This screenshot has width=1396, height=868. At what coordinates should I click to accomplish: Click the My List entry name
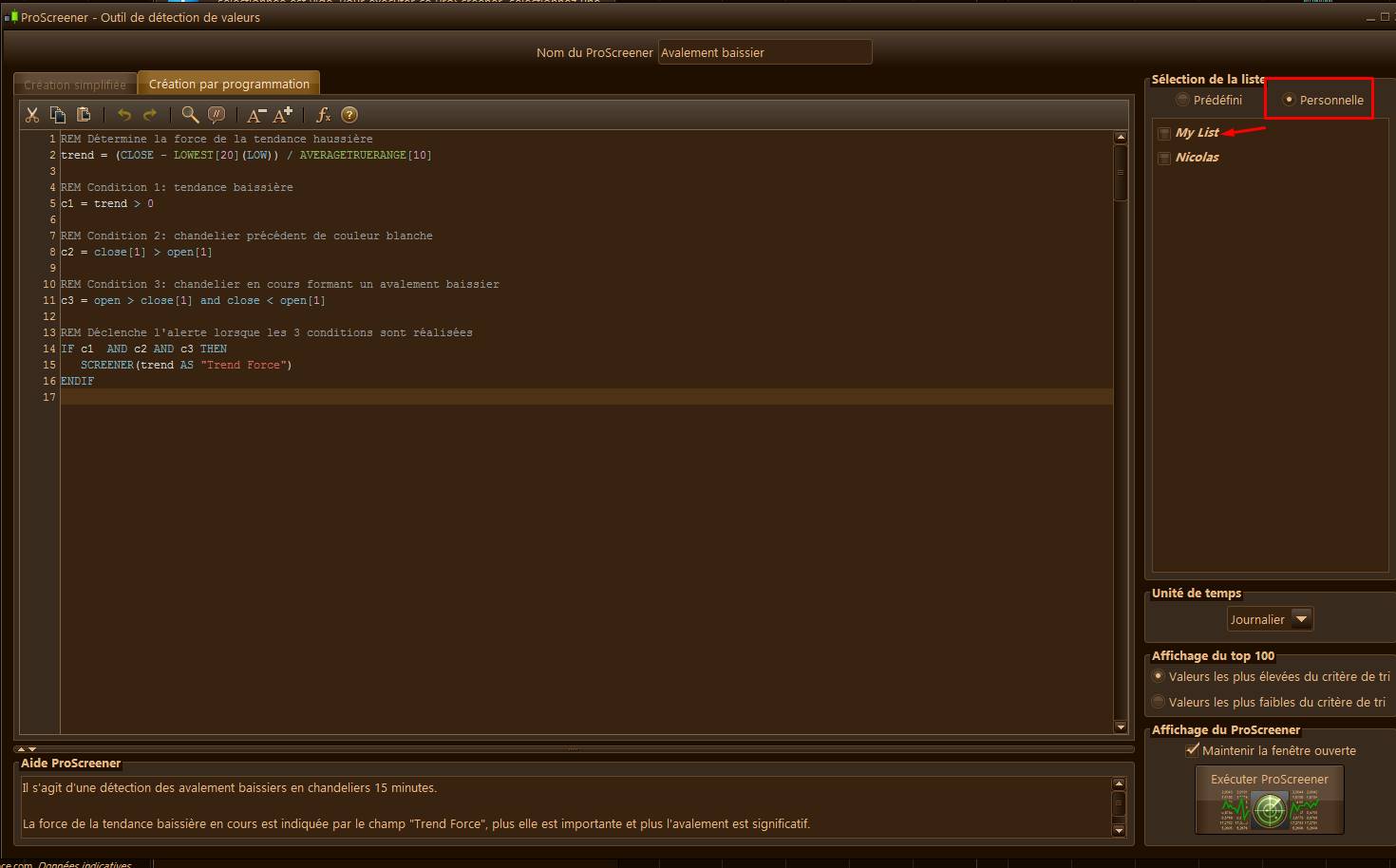tap(1197, 133)
